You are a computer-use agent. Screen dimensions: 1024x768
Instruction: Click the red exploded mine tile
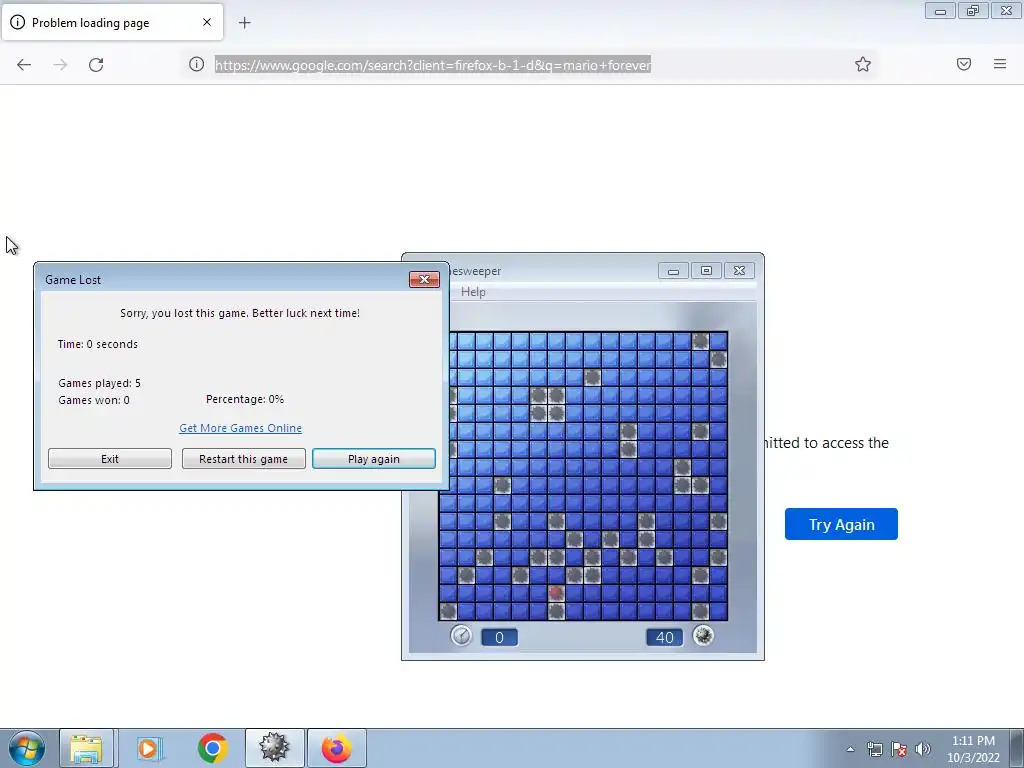(556, 592)
